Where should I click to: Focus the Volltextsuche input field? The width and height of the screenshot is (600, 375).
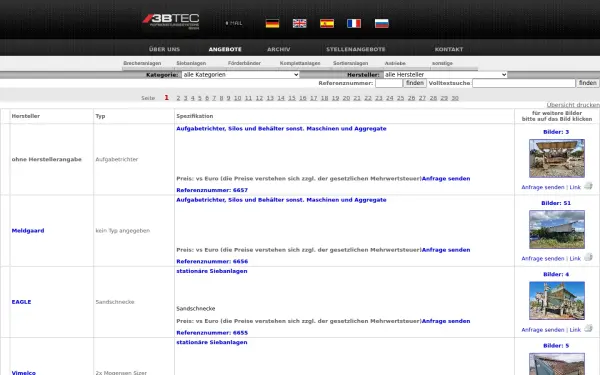point(524,83)
